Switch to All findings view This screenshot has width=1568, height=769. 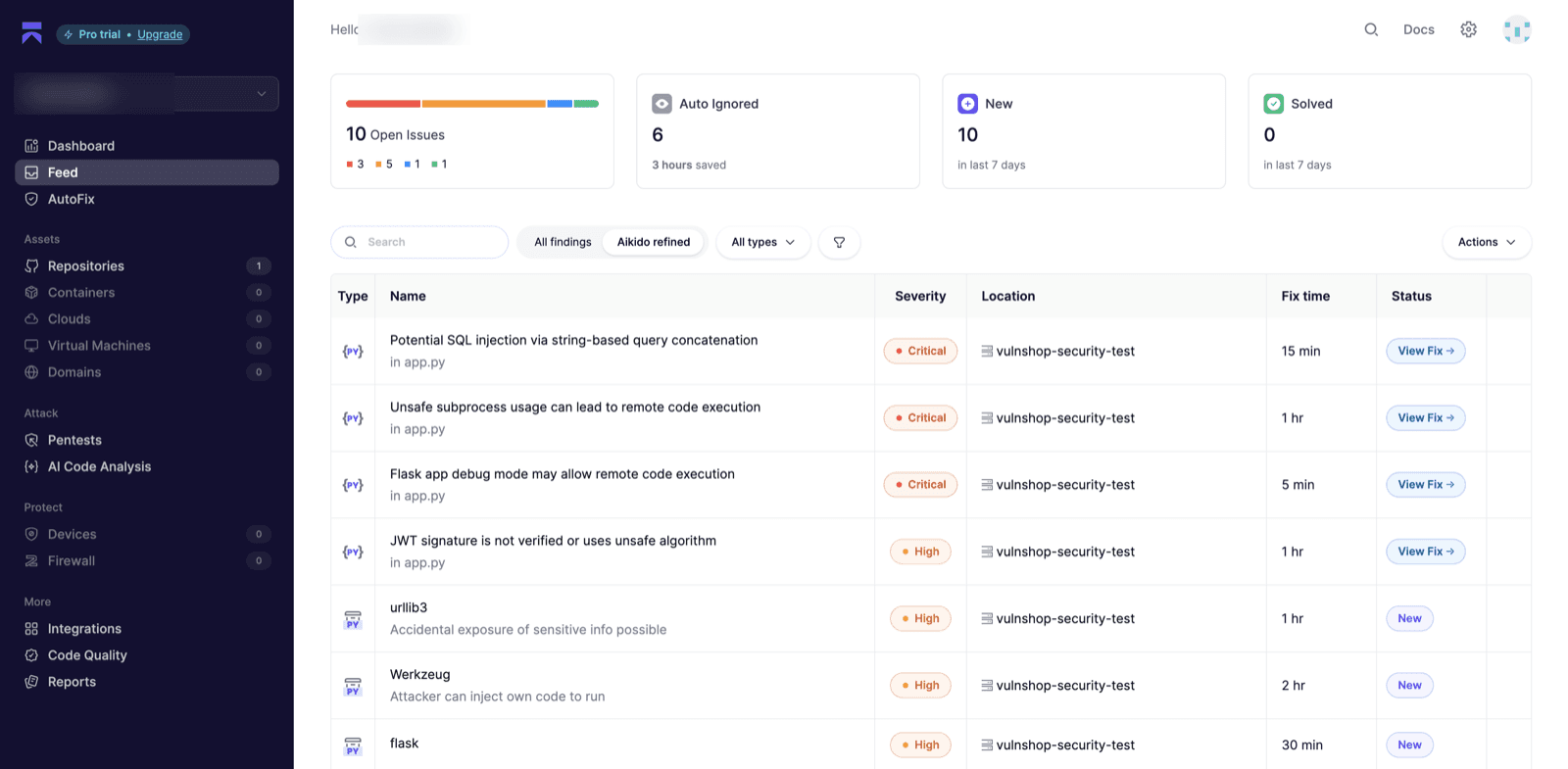click(x=563, y=242)
